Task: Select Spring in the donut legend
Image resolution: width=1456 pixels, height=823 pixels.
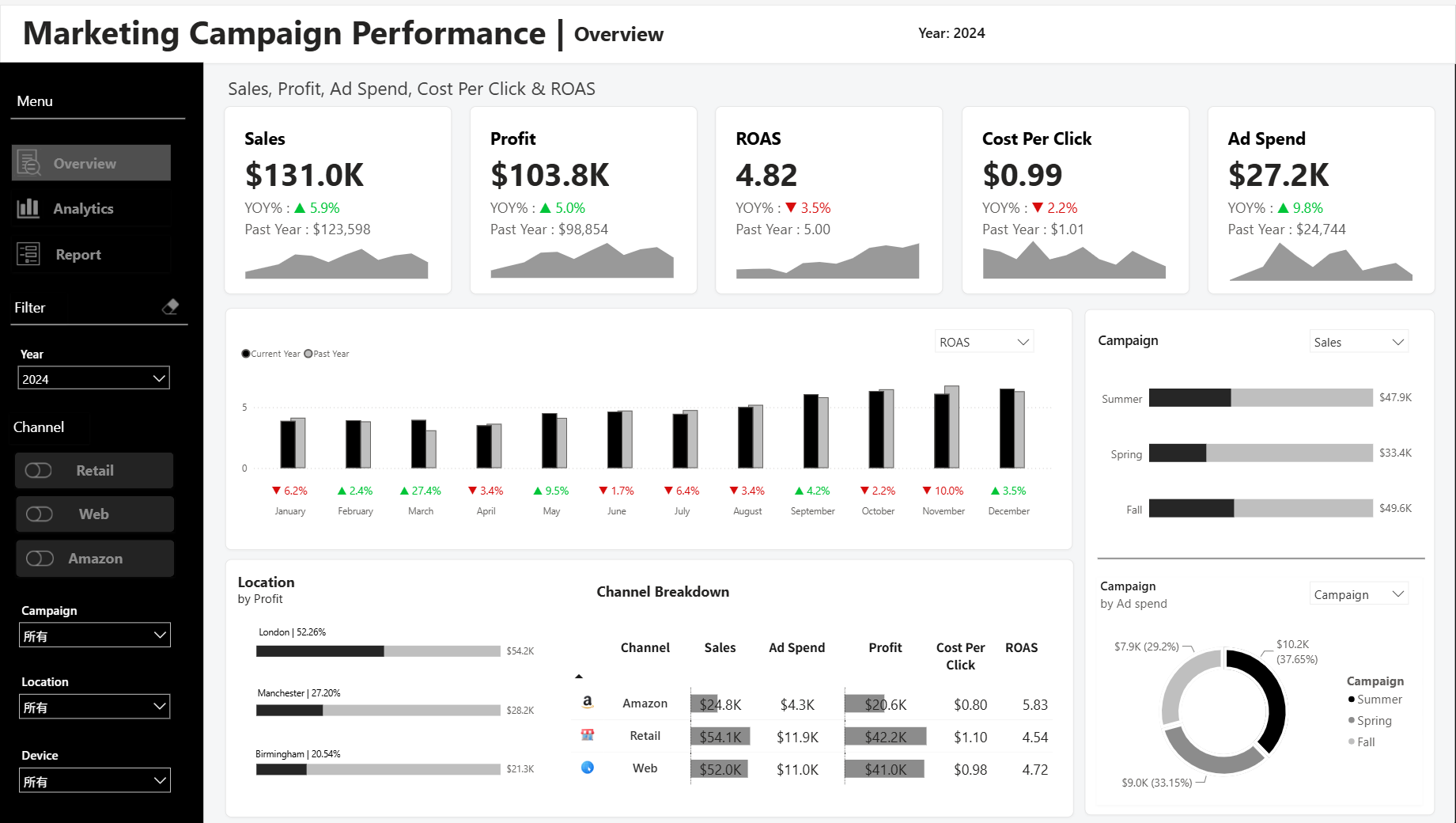Action: pos(1370,721)
